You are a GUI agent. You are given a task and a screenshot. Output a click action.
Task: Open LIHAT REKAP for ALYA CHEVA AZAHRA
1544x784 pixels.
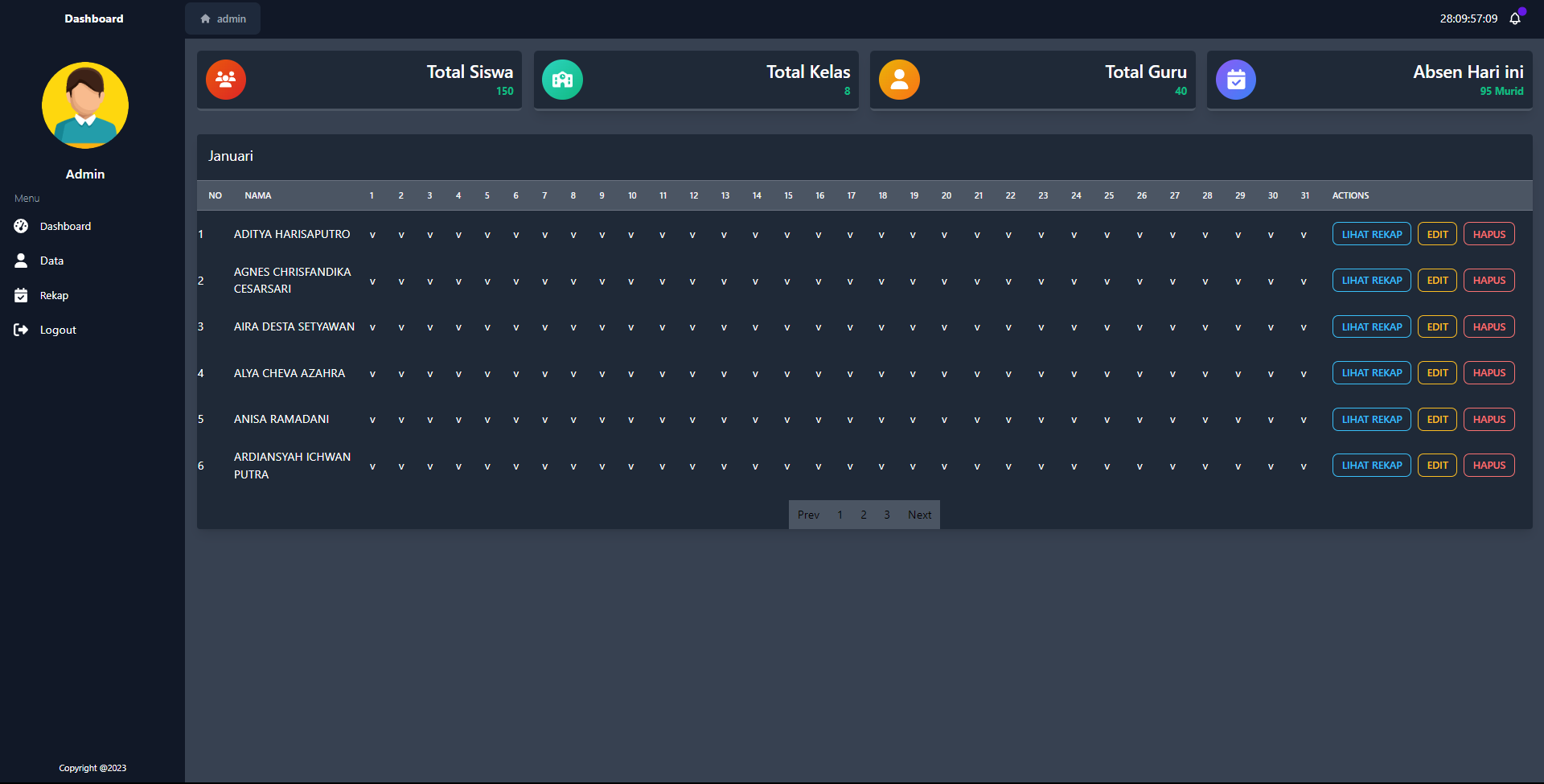click(1371, 373)
